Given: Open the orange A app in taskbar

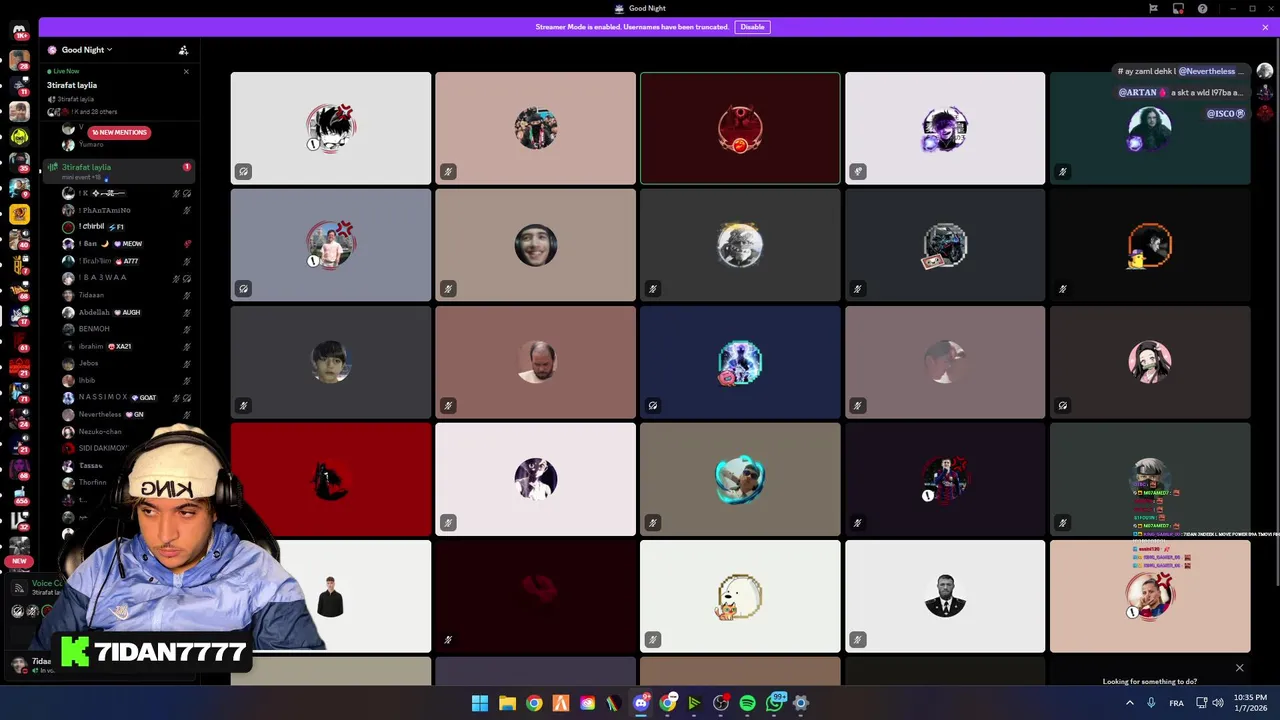Looking at the screenshot, I should pos(561,703).
